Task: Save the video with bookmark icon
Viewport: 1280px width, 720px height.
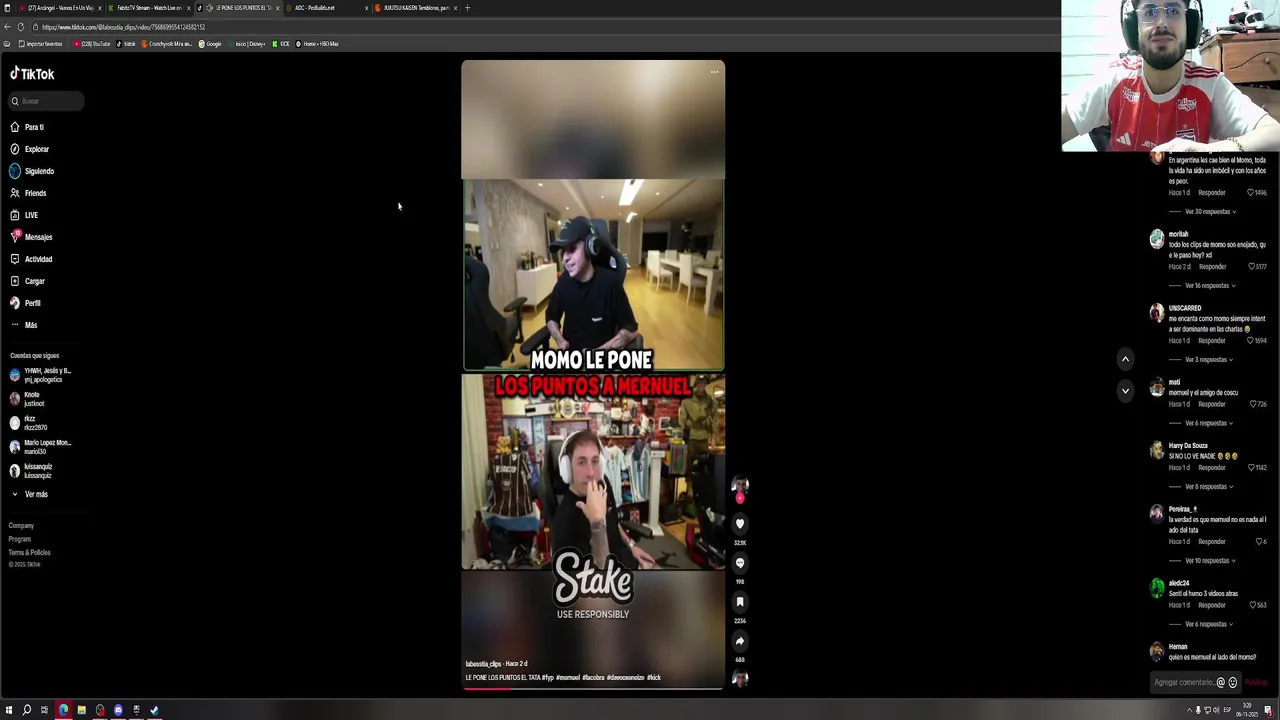Action: [740, 602]
